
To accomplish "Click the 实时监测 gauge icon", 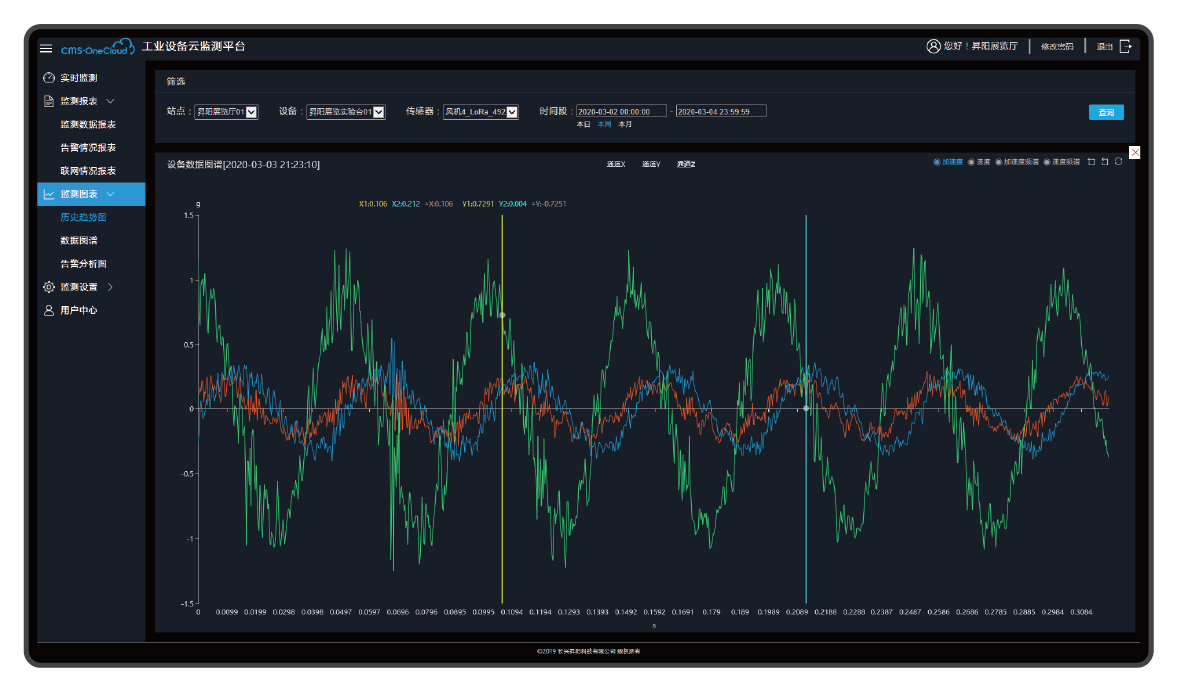I will [x=49, y=77].
